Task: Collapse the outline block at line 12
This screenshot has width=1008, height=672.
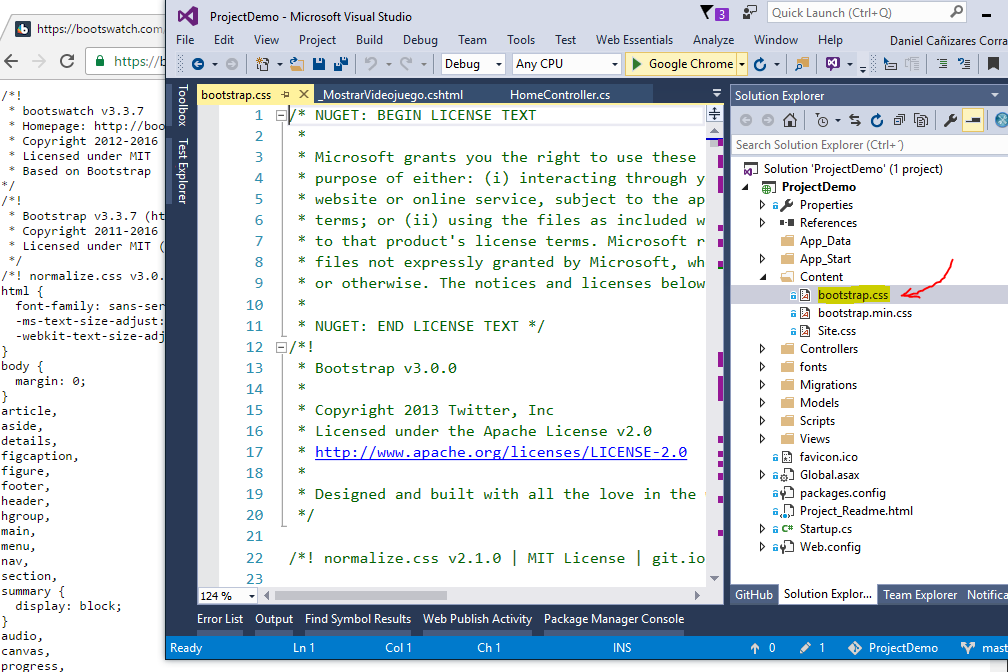Action: pyautogui.click(x=281, y=347)
